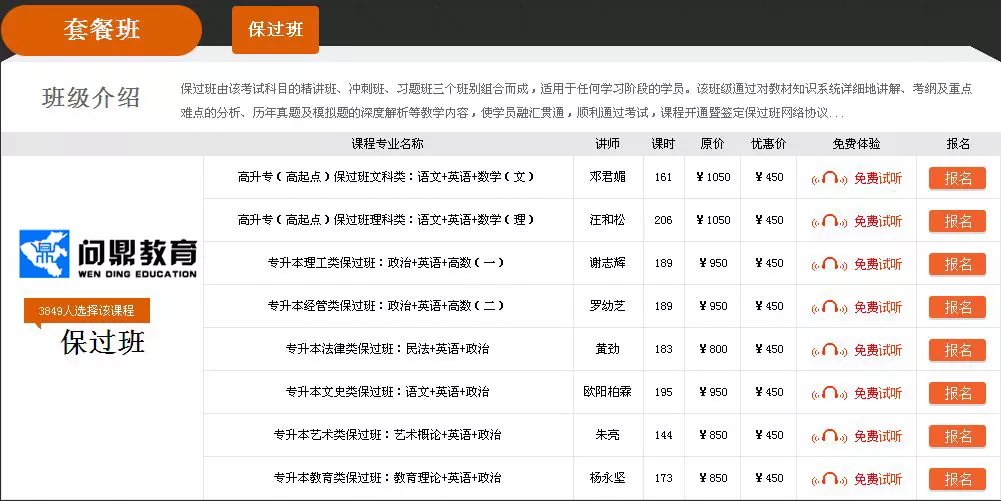Screen dimensions: 1001x501
Task: Click headphone icon in 黄劲's row
Action: [829, 350]
